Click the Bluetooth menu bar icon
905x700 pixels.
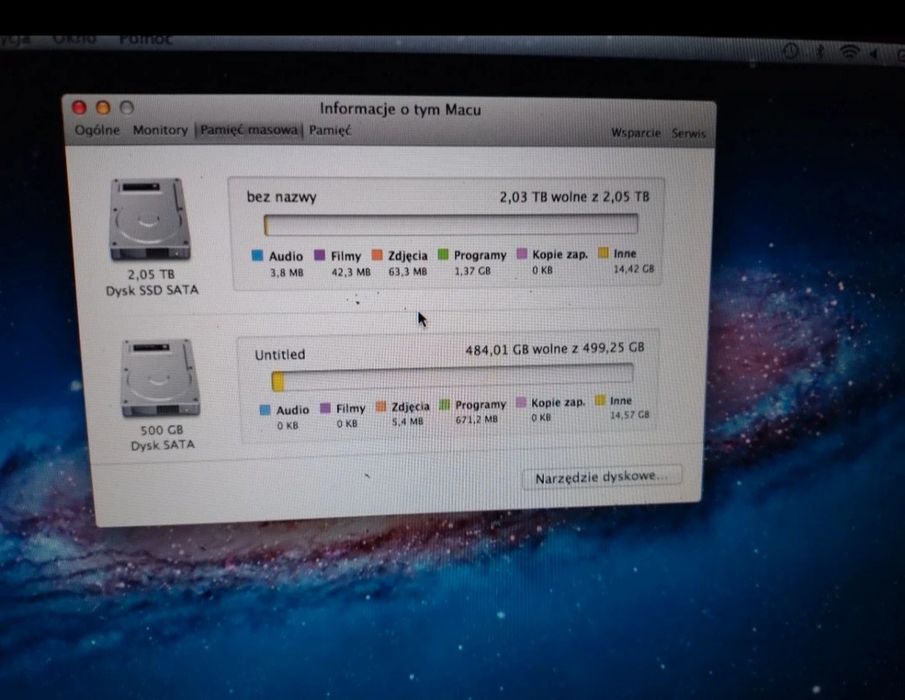820,52
